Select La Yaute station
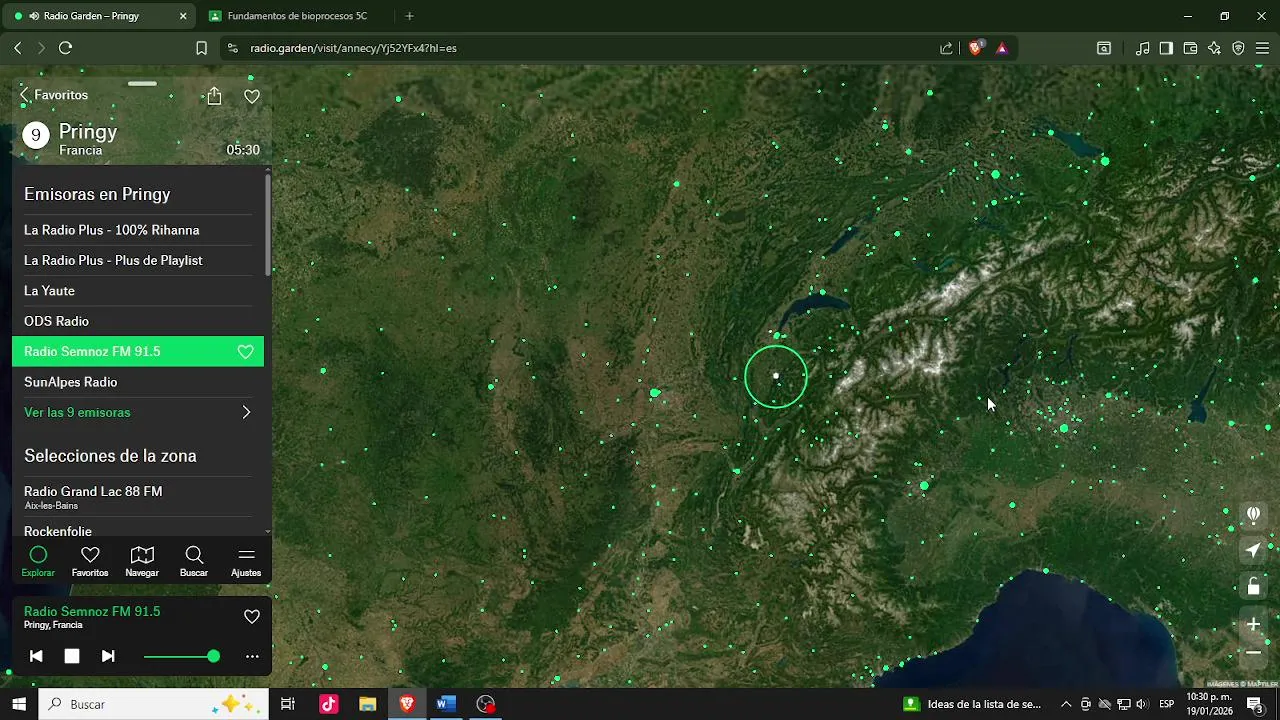This screenshot has height=720, width=1280. click(138, 291)
